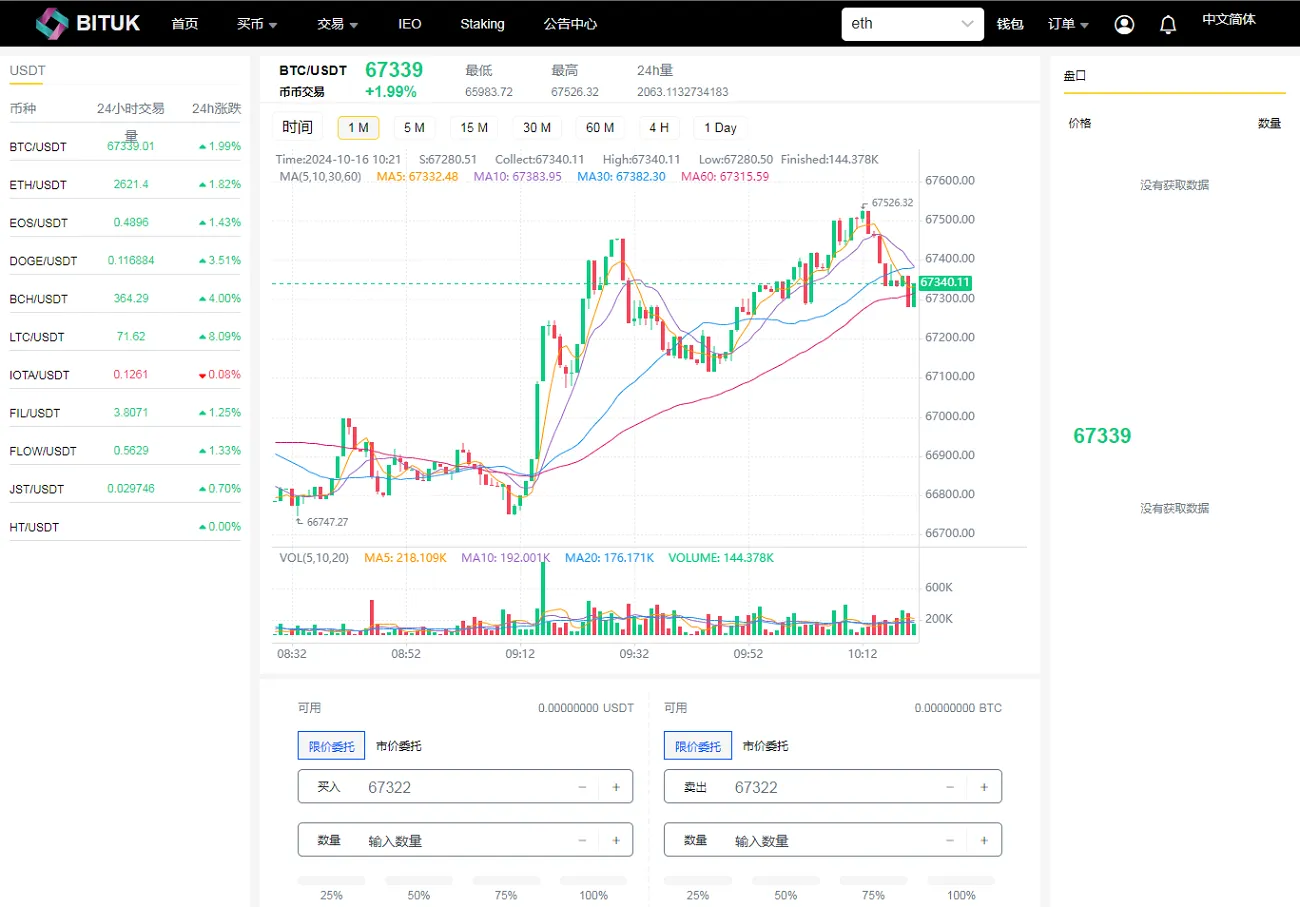Open the 交易 dropdown menu
The width and height of the screenshot is (1300, 907).
[x=336, y=23]
